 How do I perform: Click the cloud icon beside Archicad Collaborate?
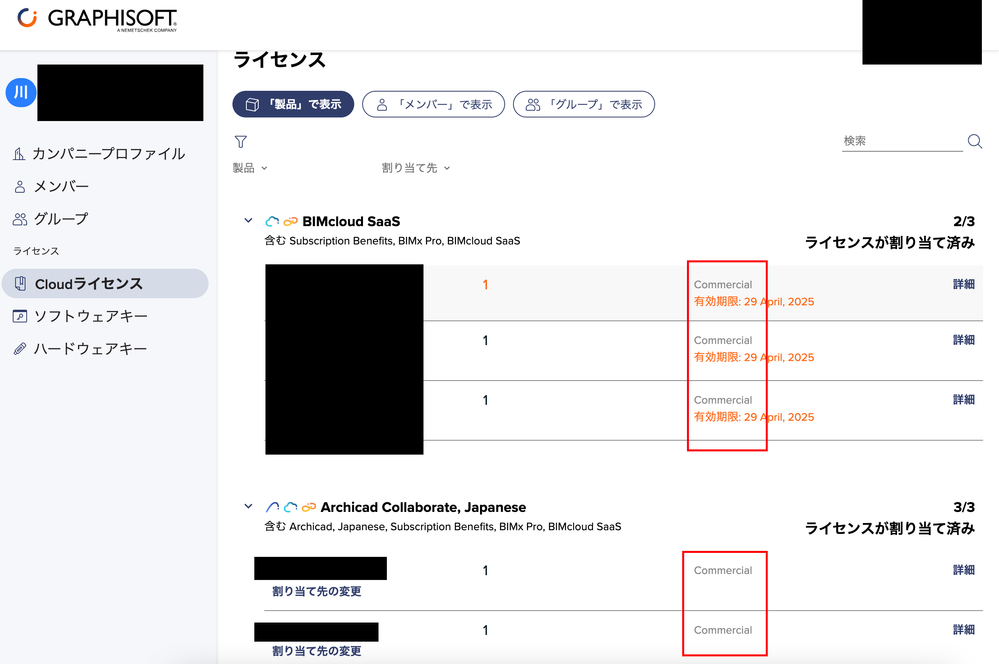291,507
